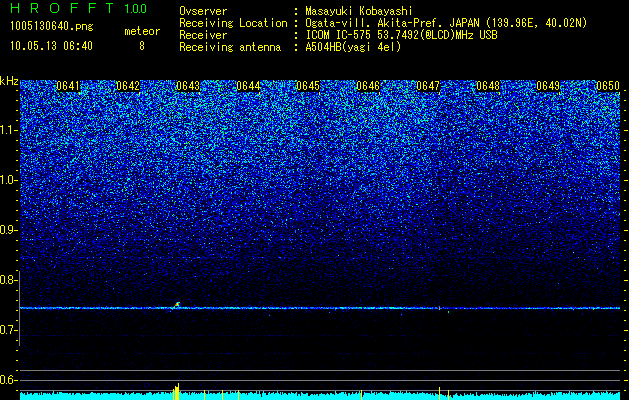Click the receiver ICOM IC-575 frequency text
The image size is (629, 400).
coord(401,35)
